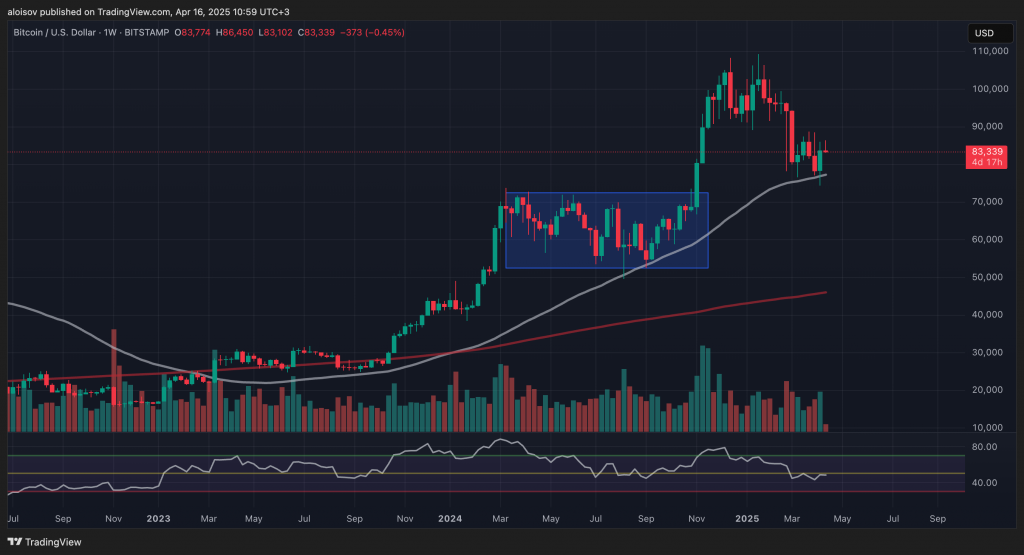Click the 70,000 price axis label
1024x555 pixels.
(987, 202)
